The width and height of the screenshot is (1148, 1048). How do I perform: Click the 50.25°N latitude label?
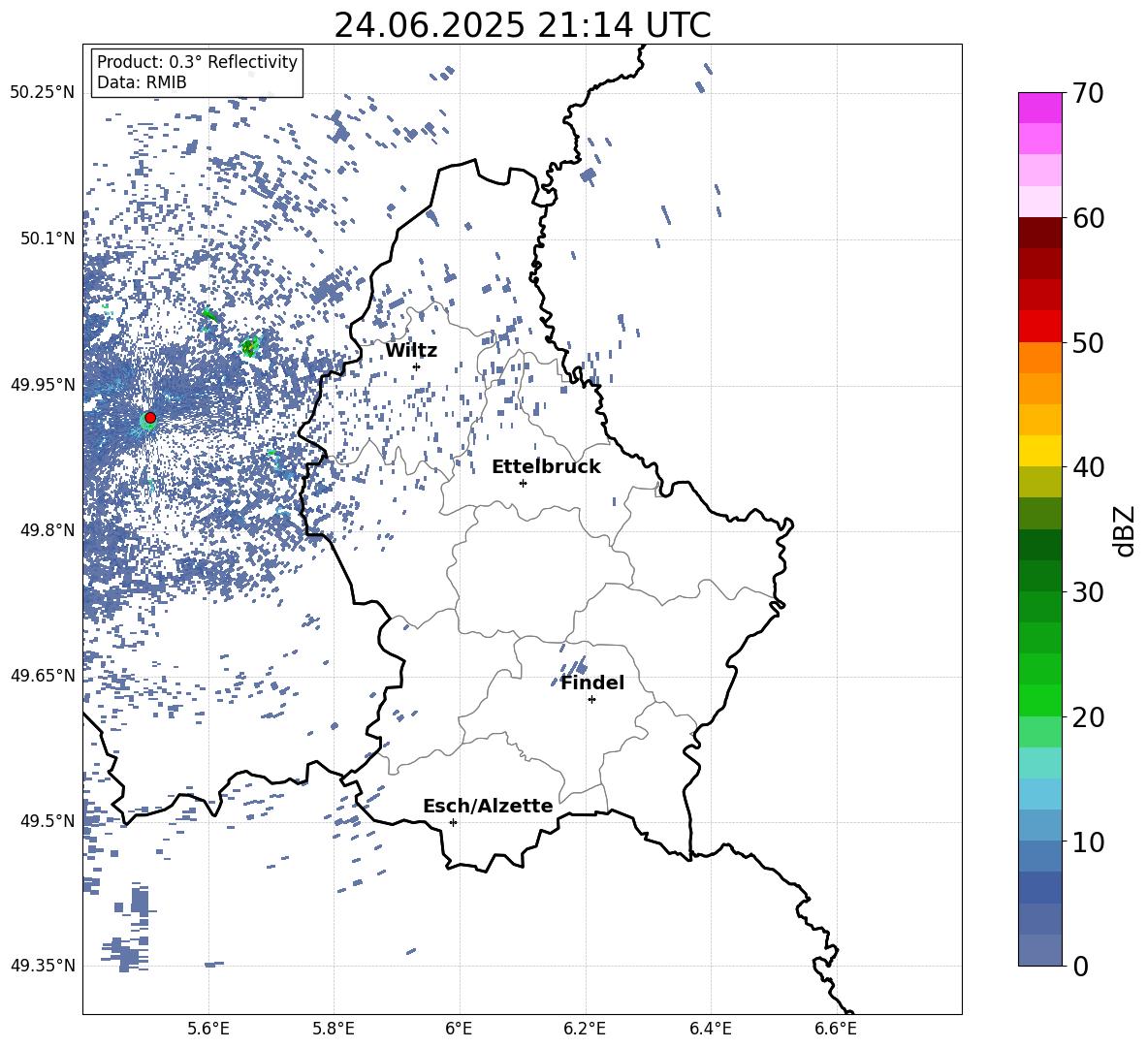coord(43,93)
